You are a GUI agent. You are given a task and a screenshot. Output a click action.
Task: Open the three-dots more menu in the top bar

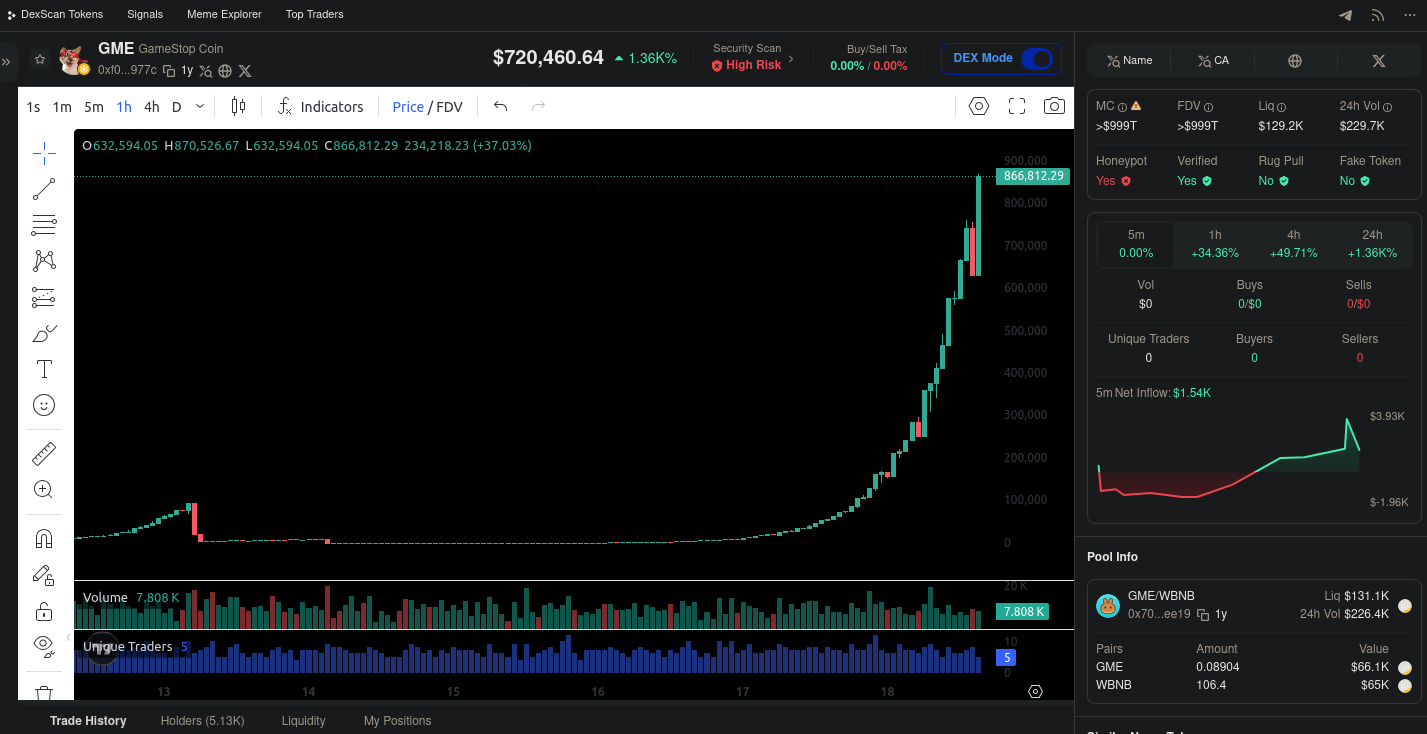[x=1409, y=15]
